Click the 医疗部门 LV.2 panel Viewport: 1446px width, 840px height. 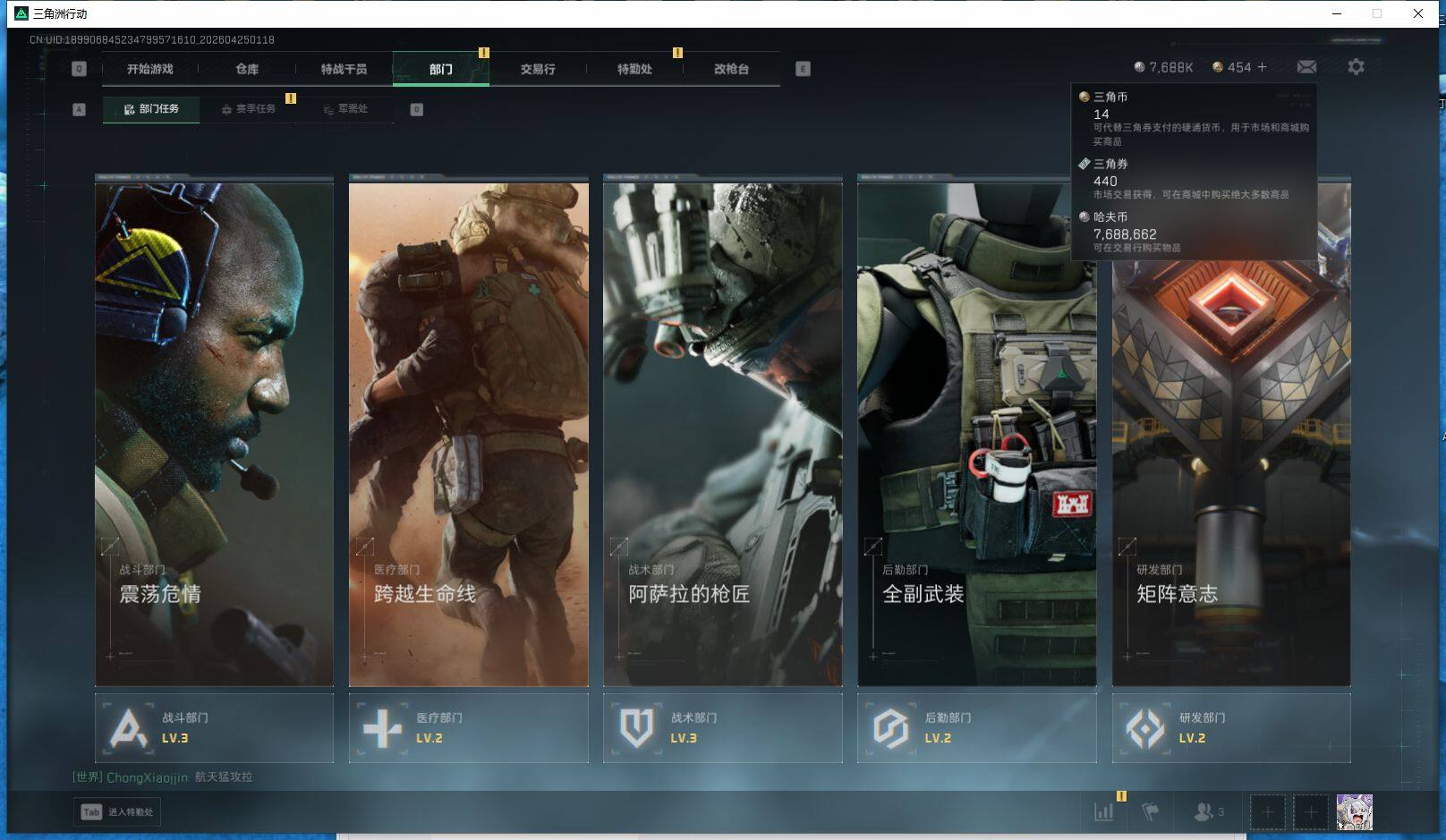[x=469, y=728]
